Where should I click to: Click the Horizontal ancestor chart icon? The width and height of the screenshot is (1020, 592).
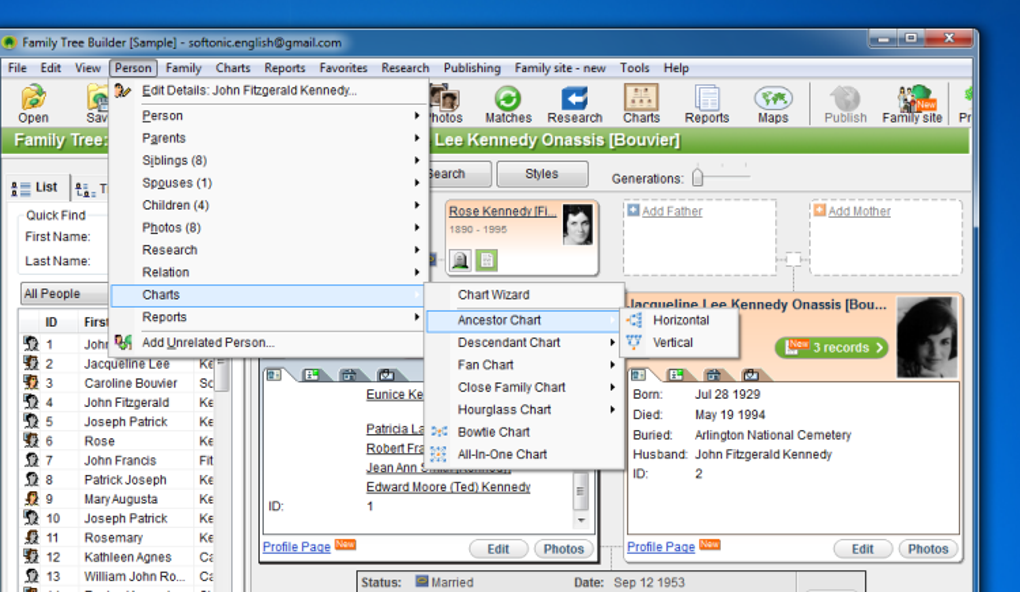634,320
